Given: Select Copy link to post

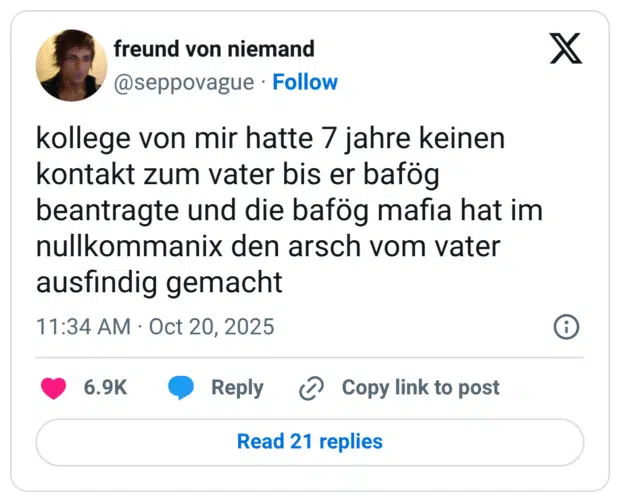Looking at the screenshot, I should (420, 388).
